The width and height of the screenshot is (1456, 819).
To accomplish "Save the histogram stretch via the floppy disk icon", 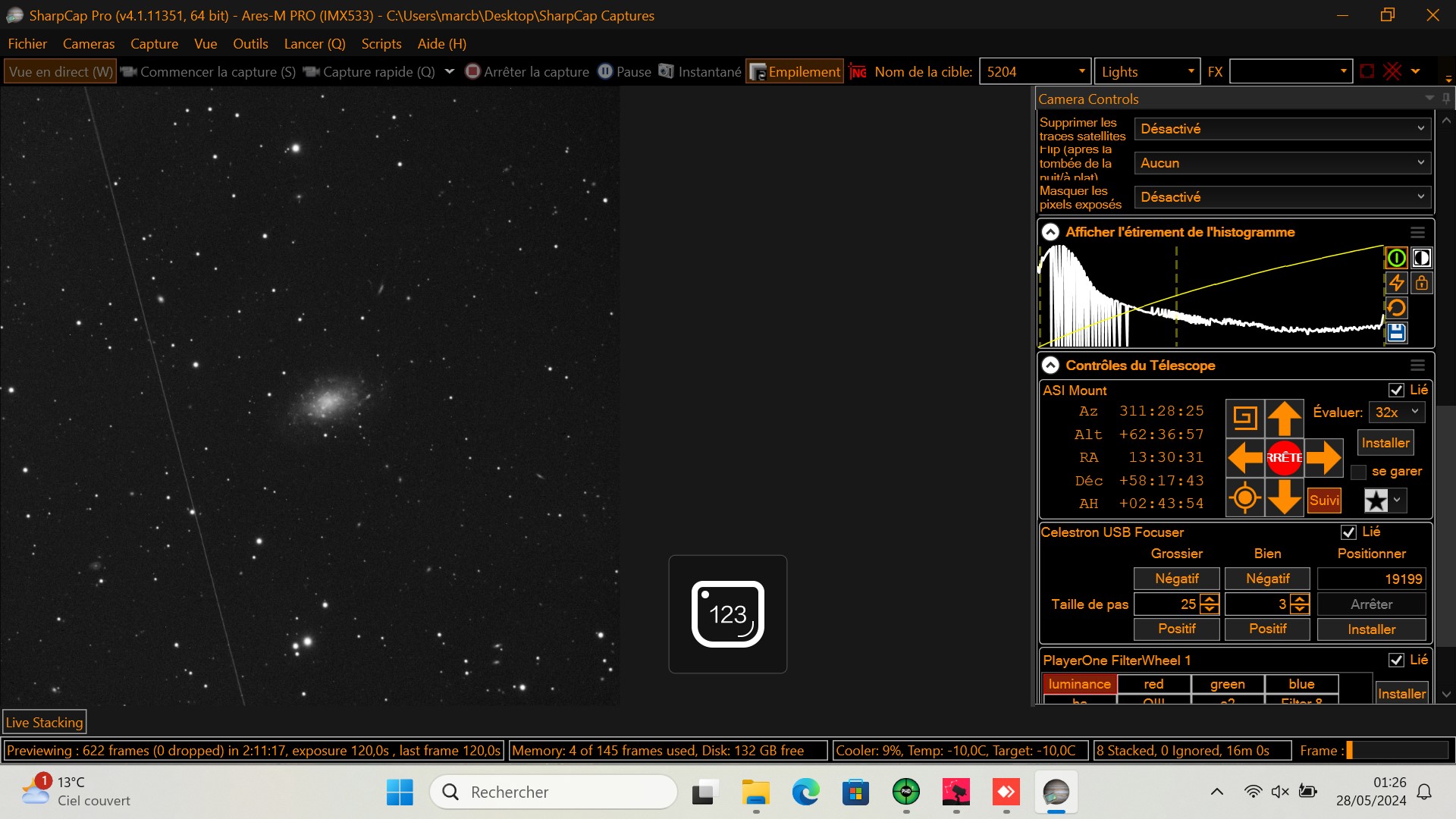I will click(1396, 332).
